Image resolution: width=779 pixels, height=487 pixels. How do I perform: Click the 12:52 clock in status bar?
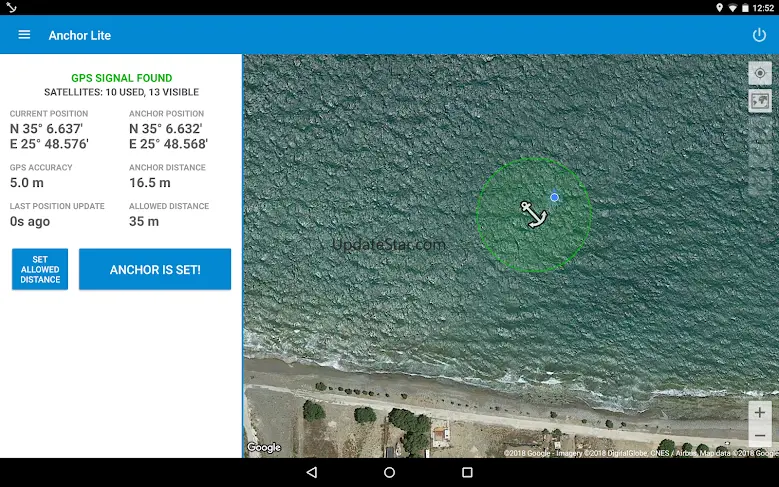pos(763,8)
